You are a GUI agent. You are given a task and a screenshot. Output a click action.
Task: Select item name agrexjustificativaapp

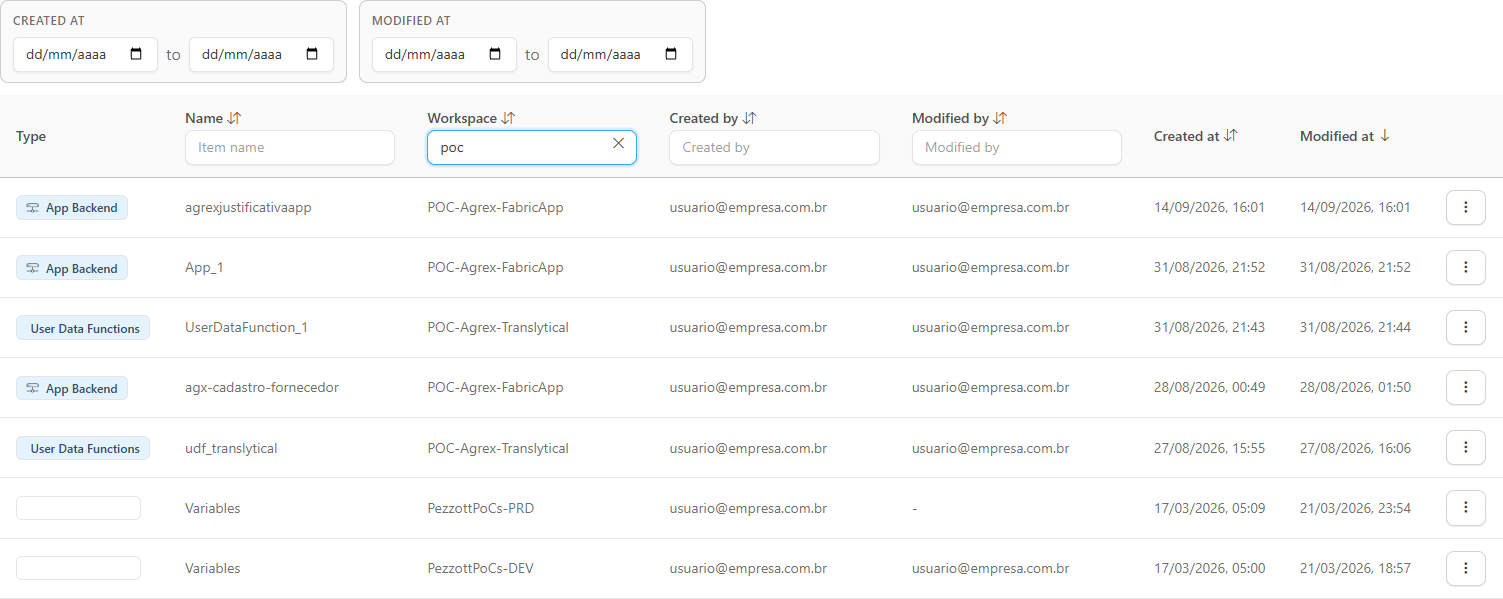pos(249,207)
